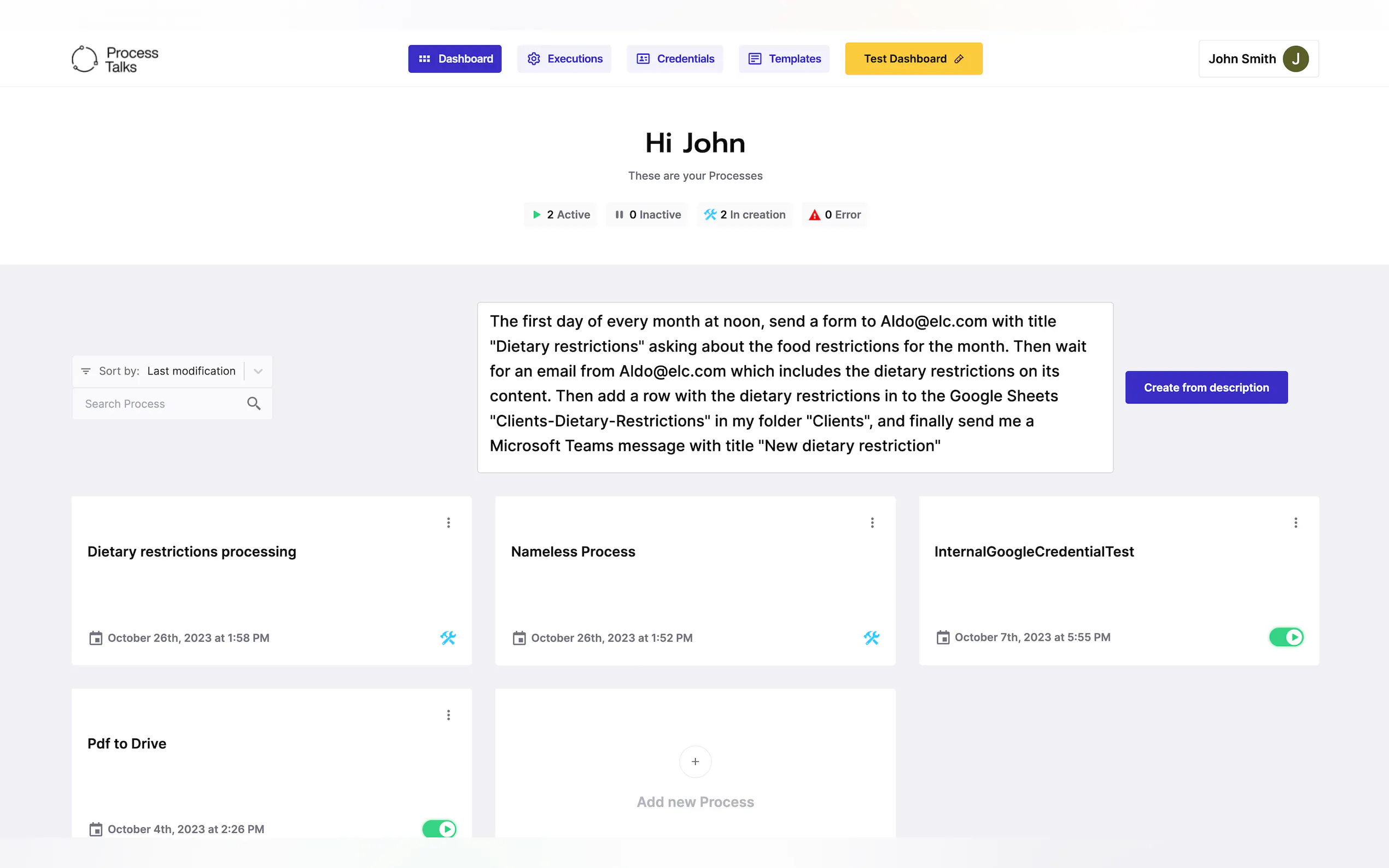
Task: Click the Test Dashboard button
Action: click(913, 59)
